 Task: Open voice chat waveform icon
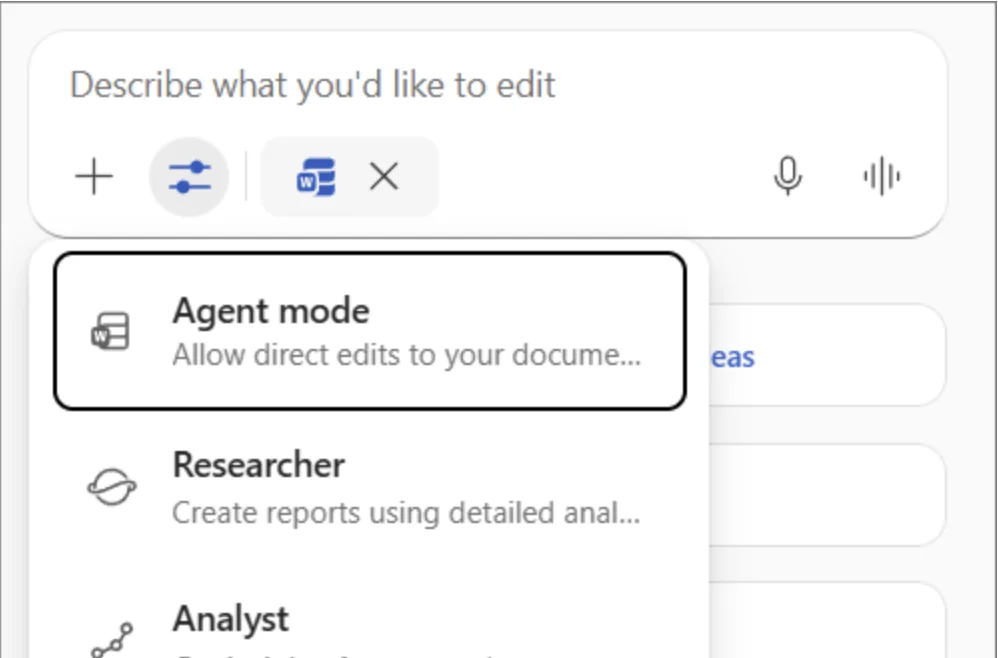[x=882, y=176]
